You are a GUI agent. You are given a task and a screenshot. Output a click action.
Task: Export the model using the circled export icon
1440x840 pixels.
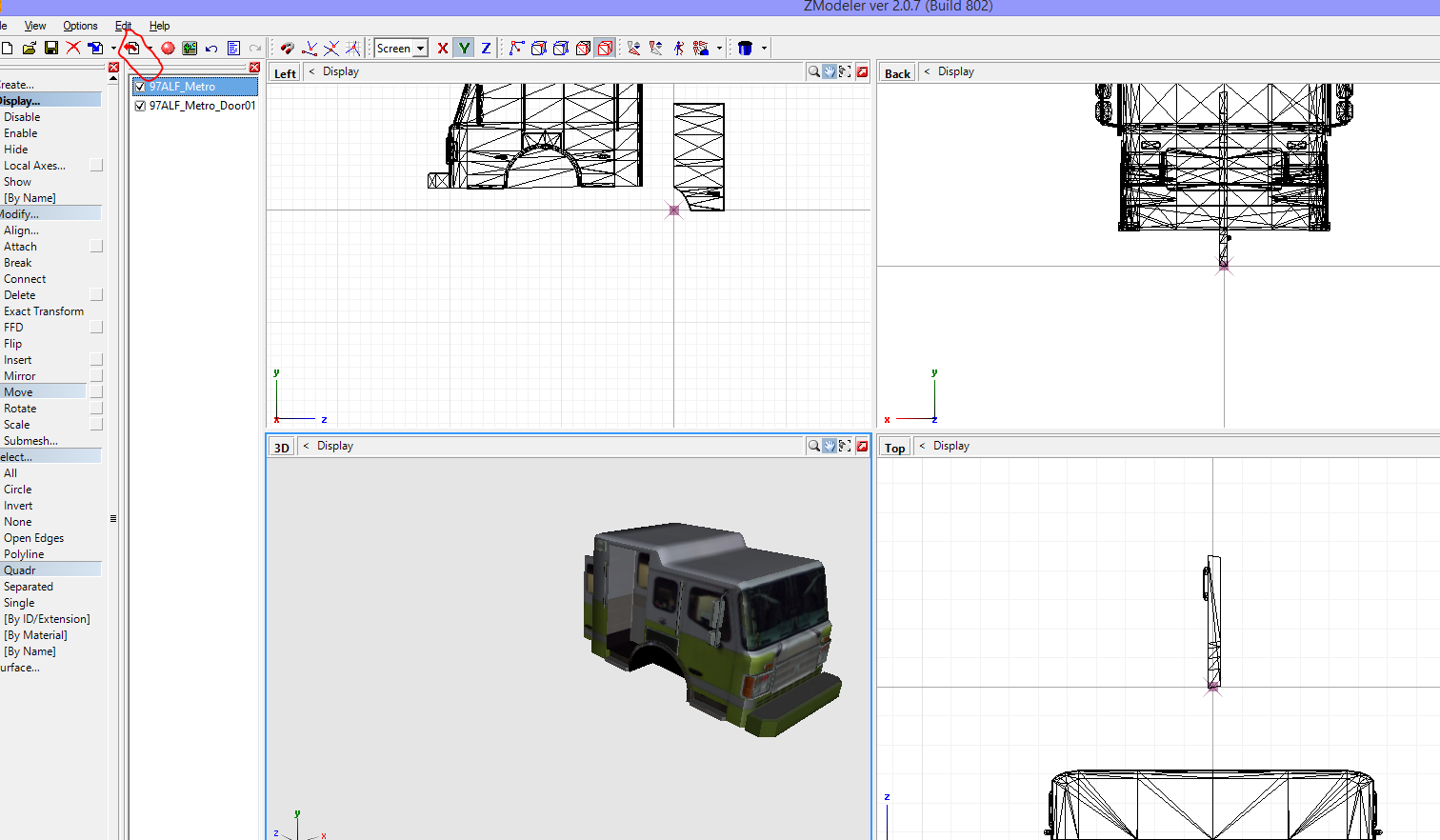point(133,48)
